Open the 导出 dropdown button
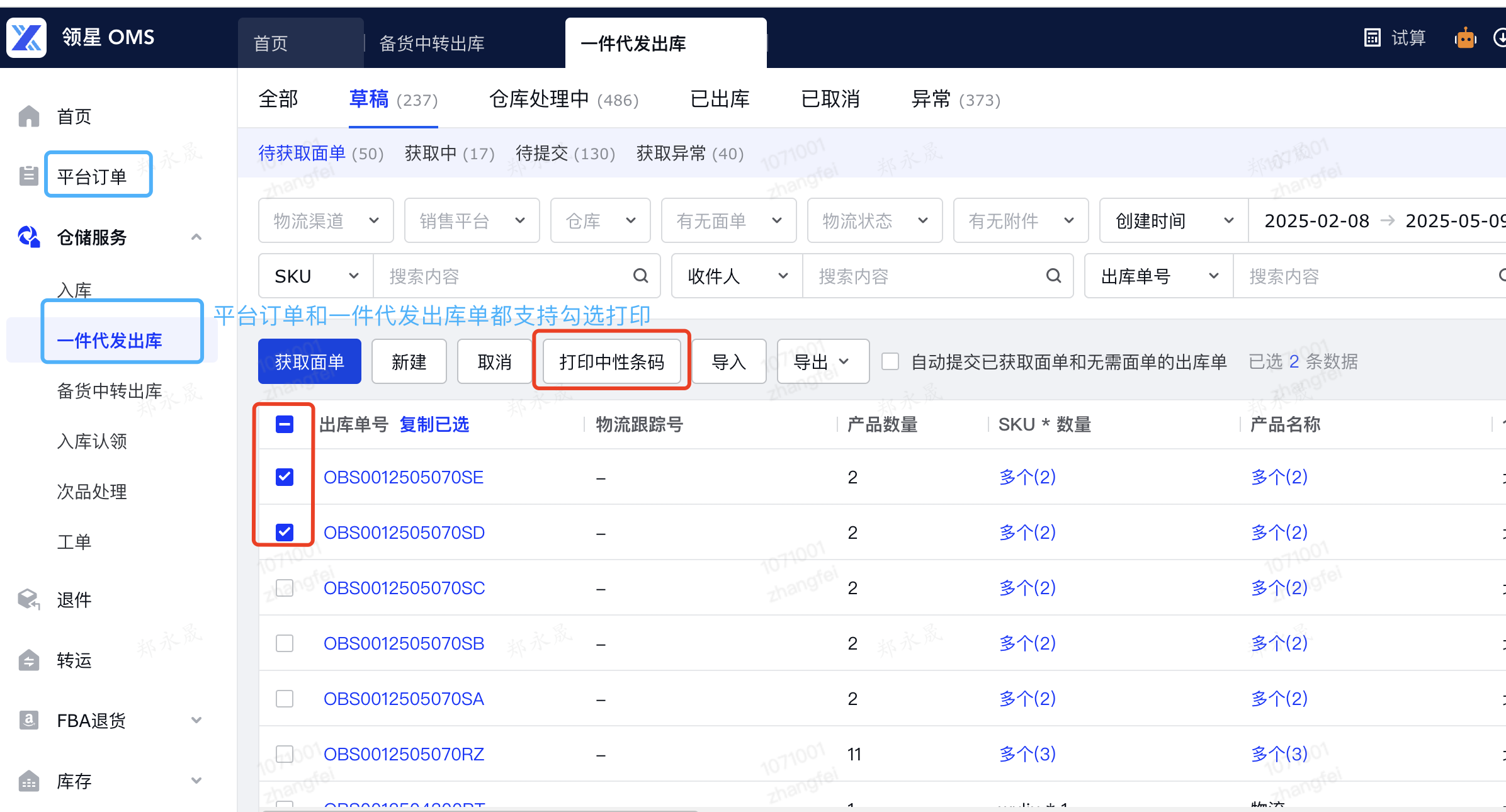The height and width of the screenshot is (812, 1506). coord(824,361)
